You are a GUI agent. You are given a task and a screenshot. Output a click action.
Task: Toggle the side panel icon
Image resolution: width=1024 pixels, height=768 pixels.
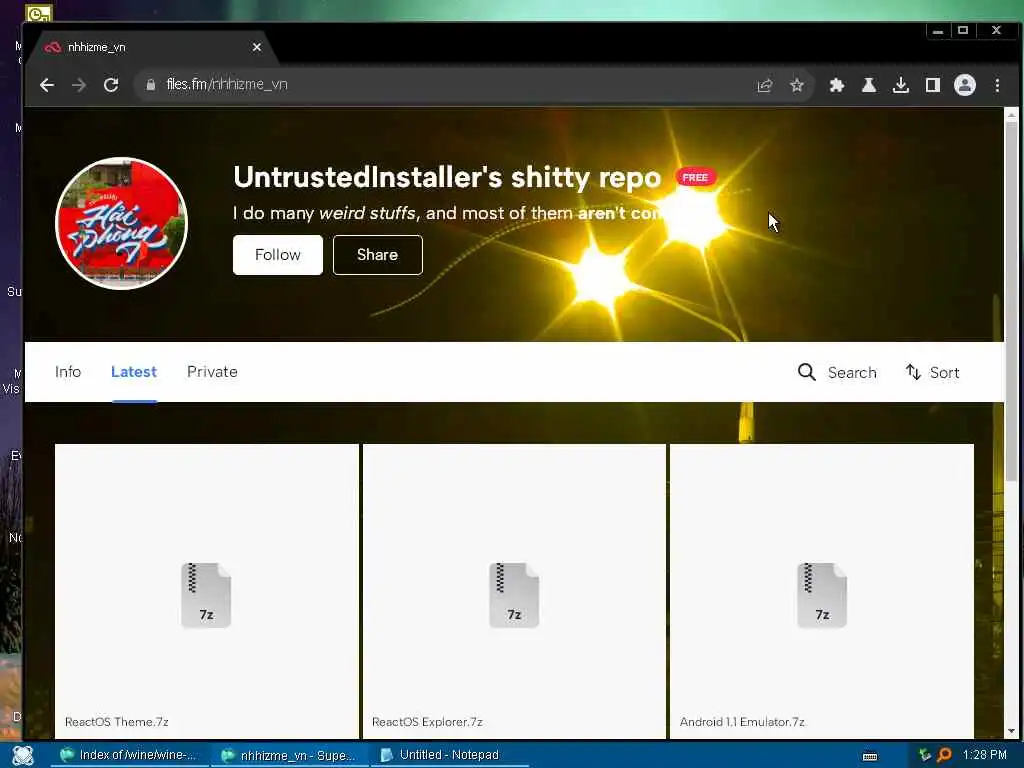tap(933, 85)
